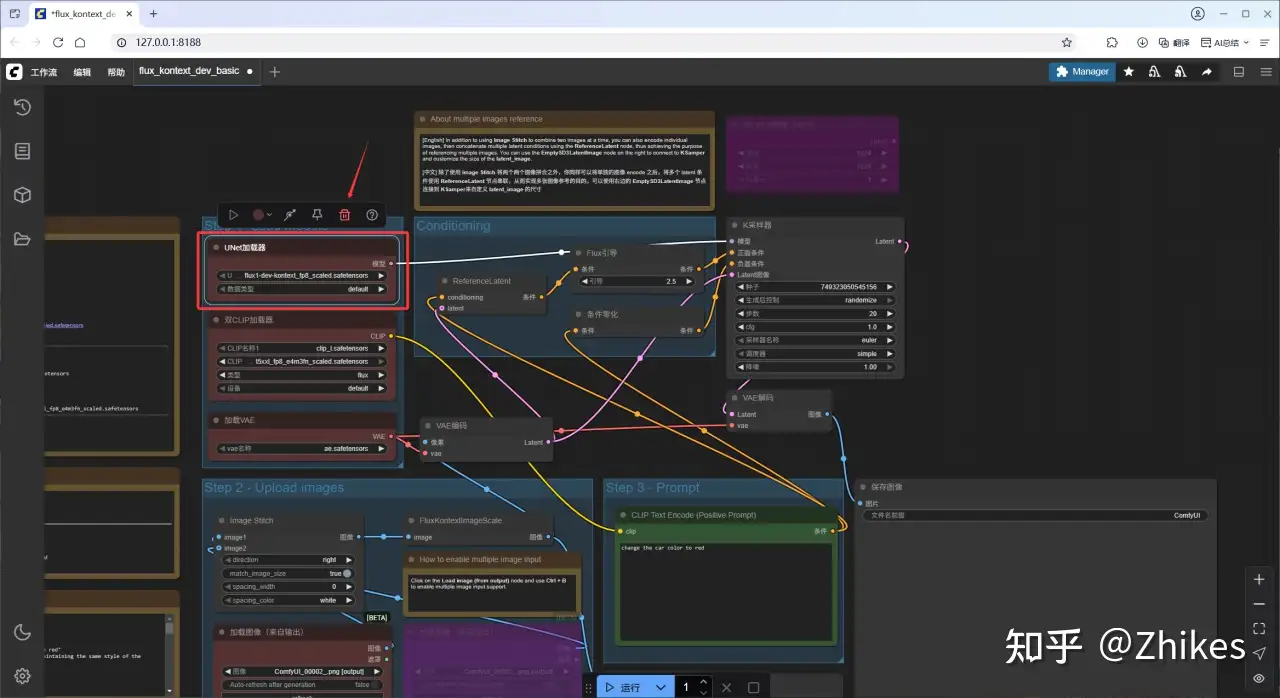Collapse the ReferenceLatent node dot
1280x698 pixels.
tap(444, 281)
